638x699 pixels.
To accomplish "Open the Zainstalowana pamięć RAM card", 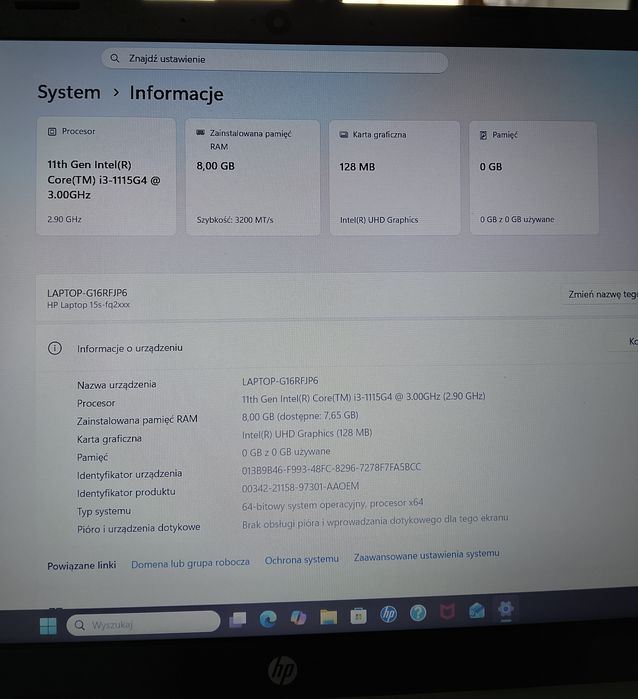I will [x=253, y=177].
